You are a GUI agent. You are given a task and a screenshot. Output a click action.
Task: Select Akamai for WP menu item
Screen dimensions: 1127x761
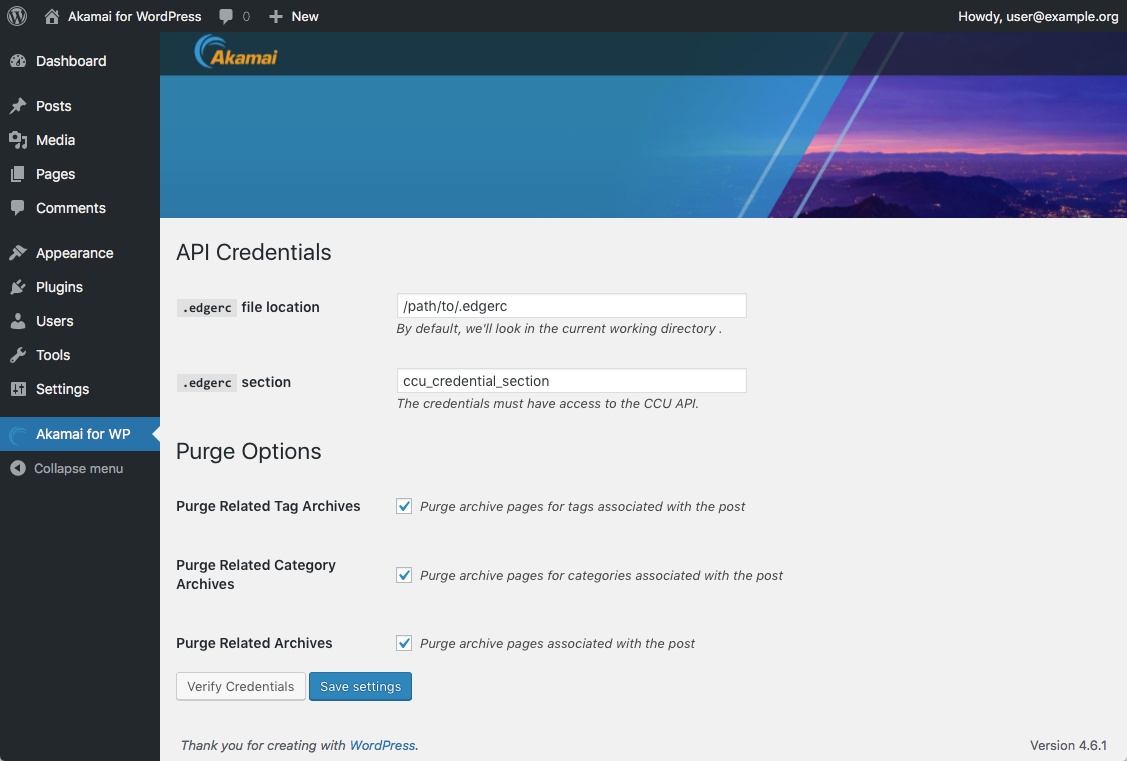click(x=80, y=434)
